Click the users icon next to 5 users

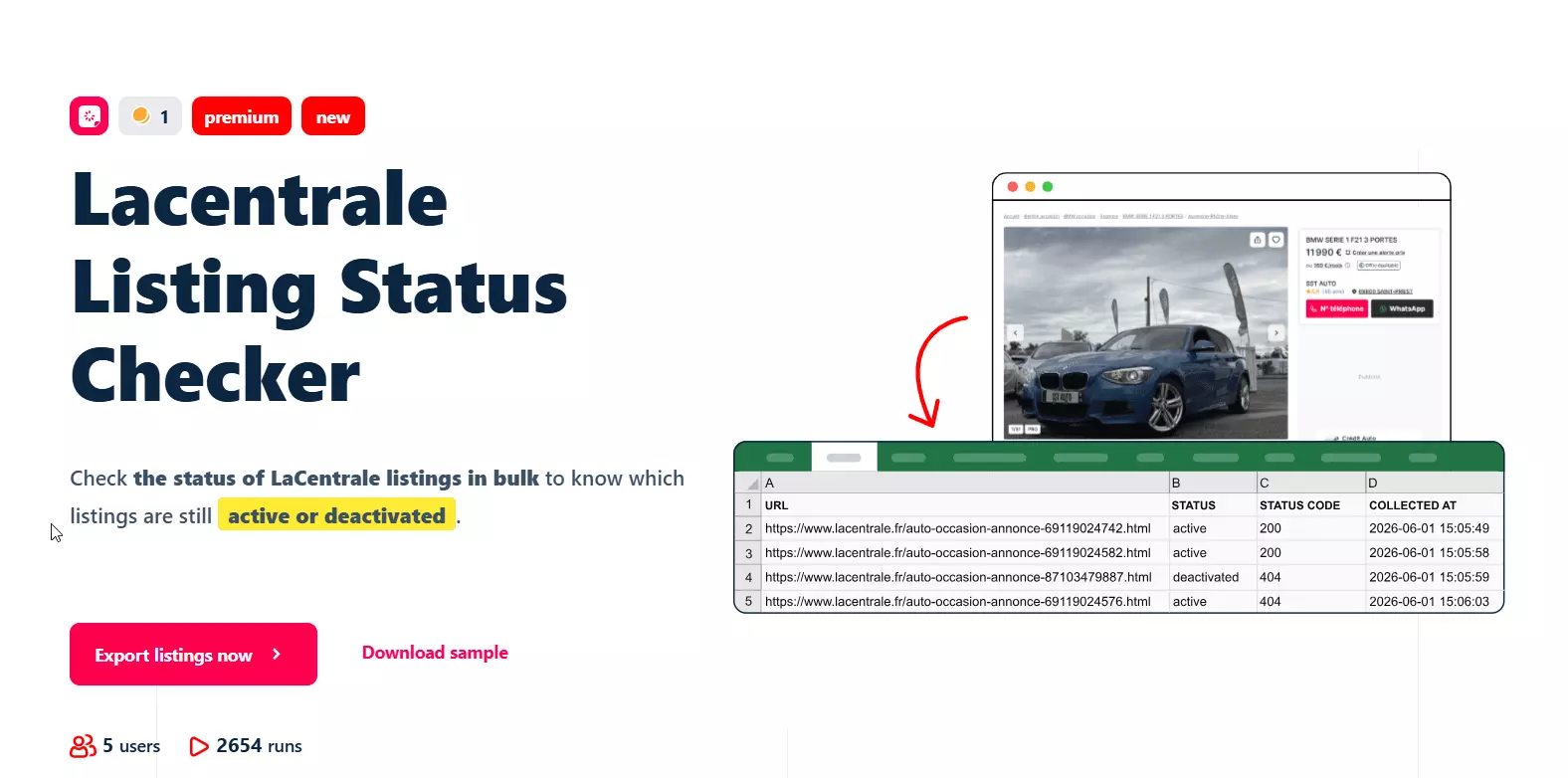click(83, 746)
